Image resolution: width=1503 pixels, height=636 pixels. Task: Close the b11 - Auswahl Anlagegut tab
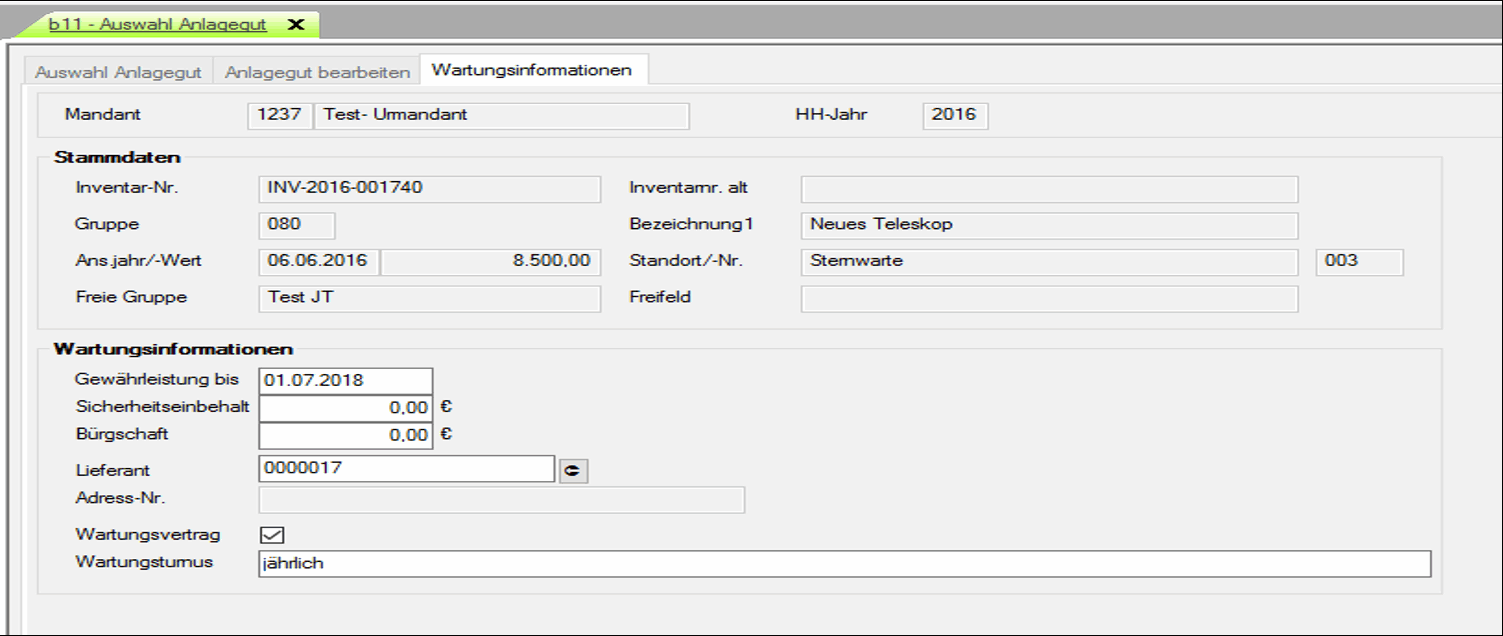coord(295,25)
